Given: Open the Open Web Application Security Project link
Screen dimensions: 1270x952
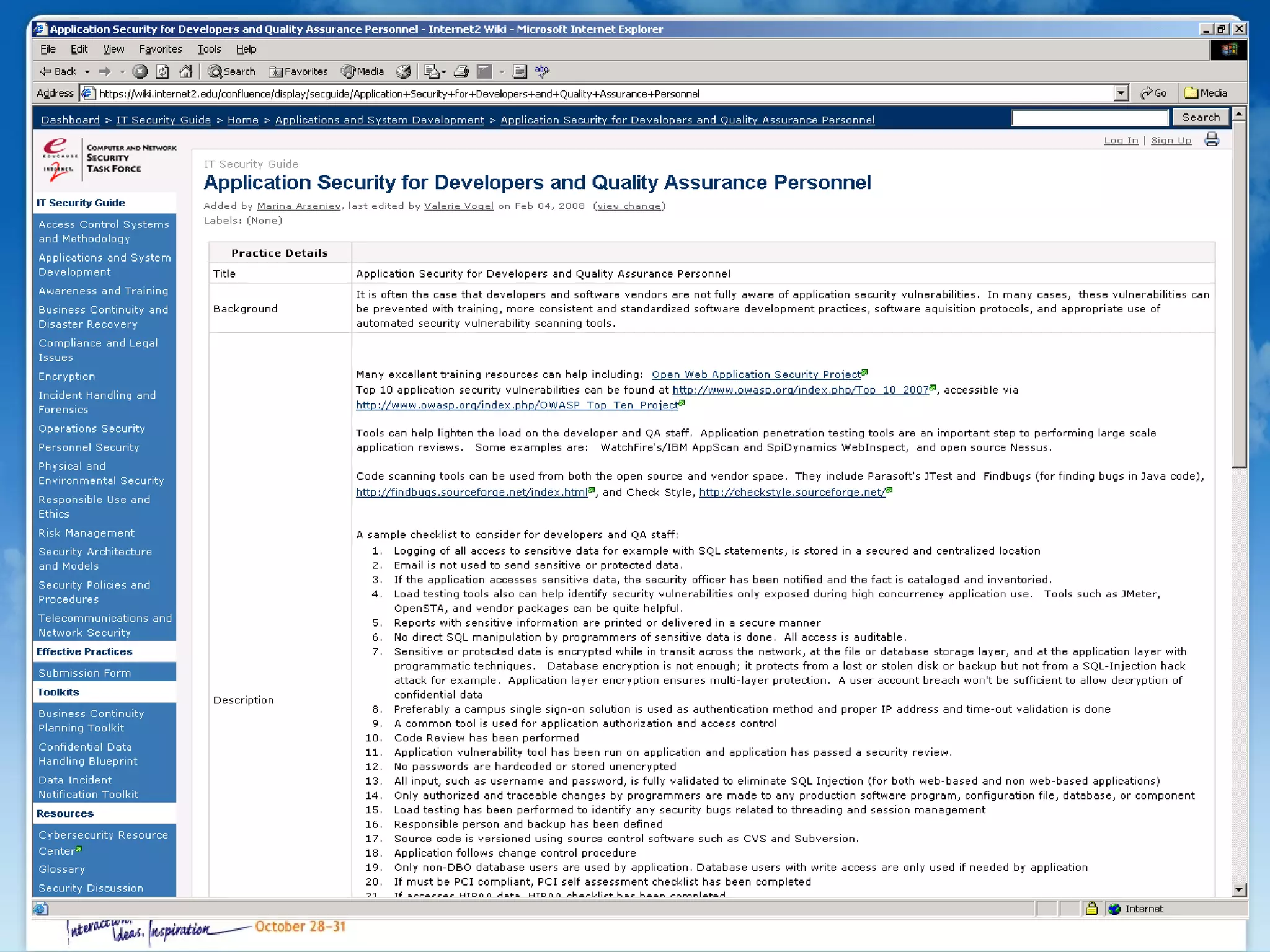Looking at the screenshot, I should click(x=755, y=374).
